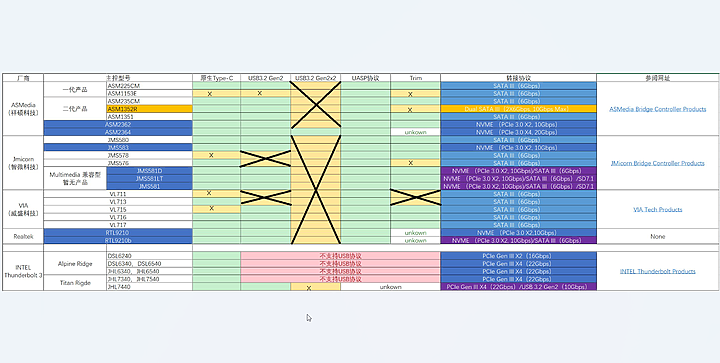The width and height of the screenshot is (720, 363).
Task: Select the 参阅网址 column header
Action: pyautogui.click(x=658, y=78)
